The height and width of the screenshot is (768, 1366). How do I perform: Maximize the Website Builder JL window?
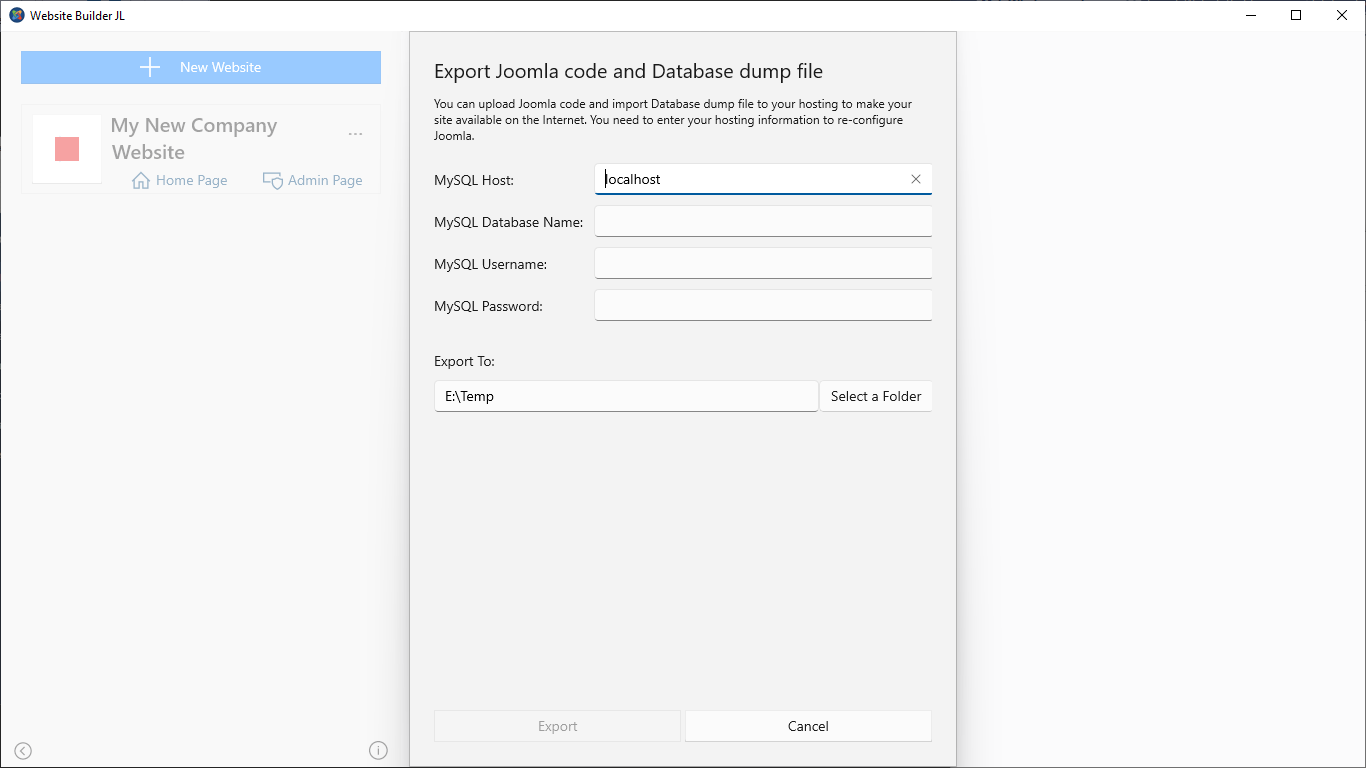1296,15
